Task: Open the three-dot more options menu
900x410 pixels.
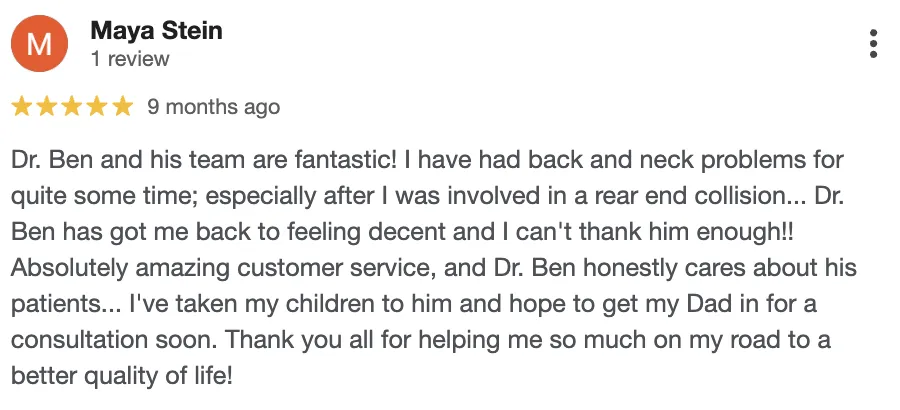Action: pyautogui.click(x=873, y=44)
